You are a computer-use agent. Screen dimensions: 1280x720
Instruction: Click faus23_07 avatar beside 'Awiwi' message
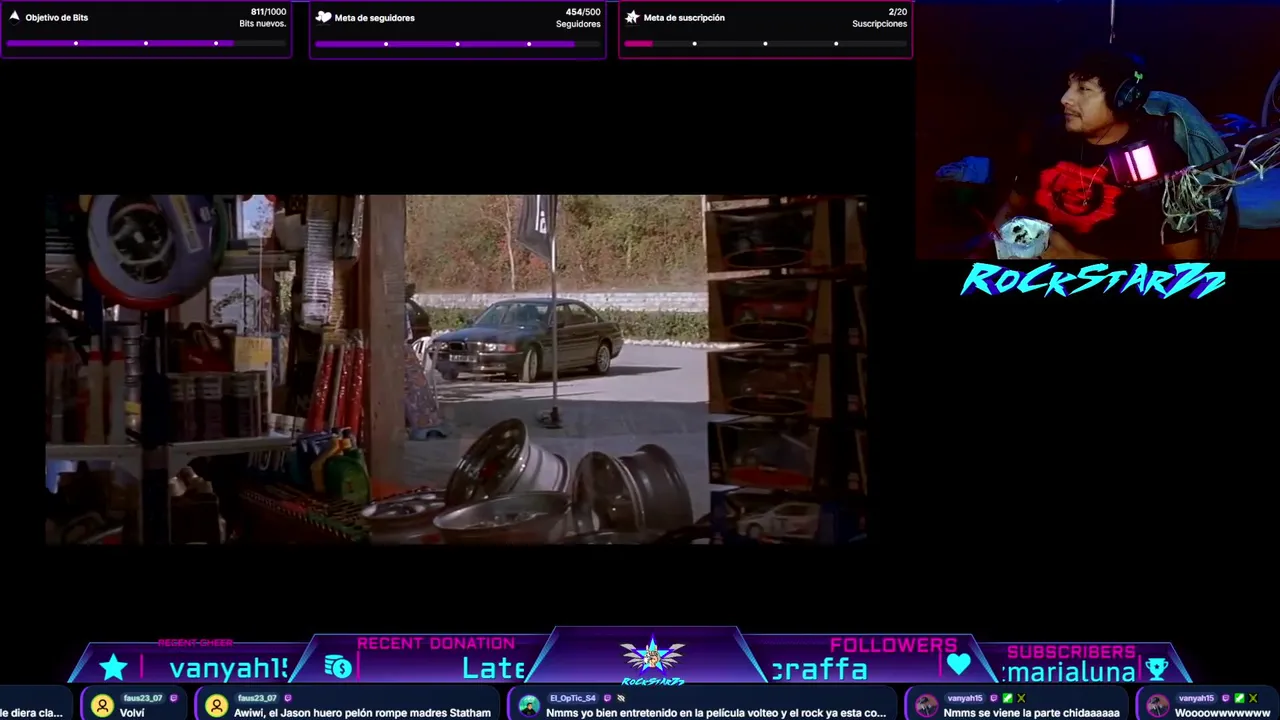click(216, 705)
